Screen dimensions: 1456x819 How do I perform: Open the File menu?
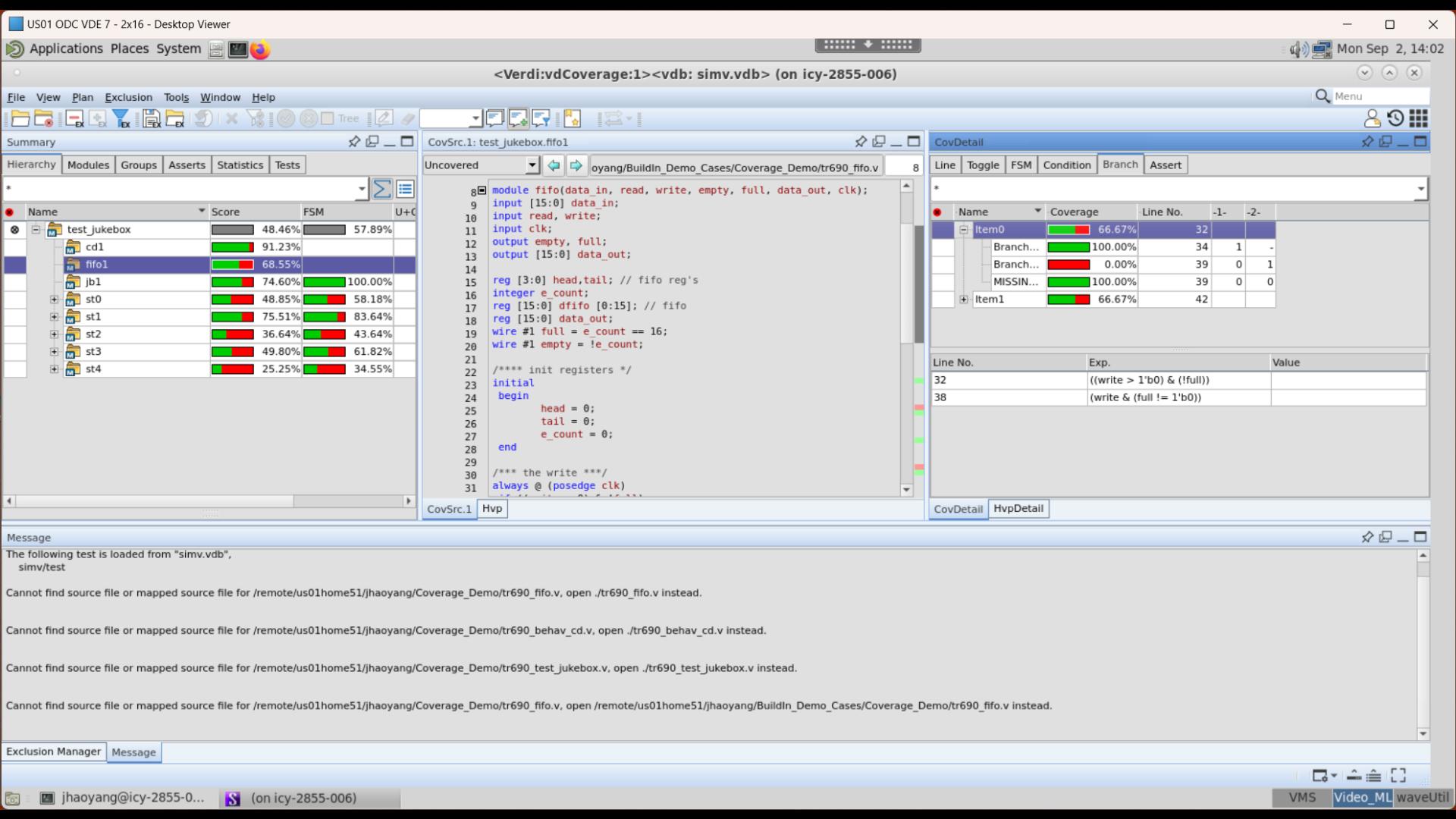[16, 97]
